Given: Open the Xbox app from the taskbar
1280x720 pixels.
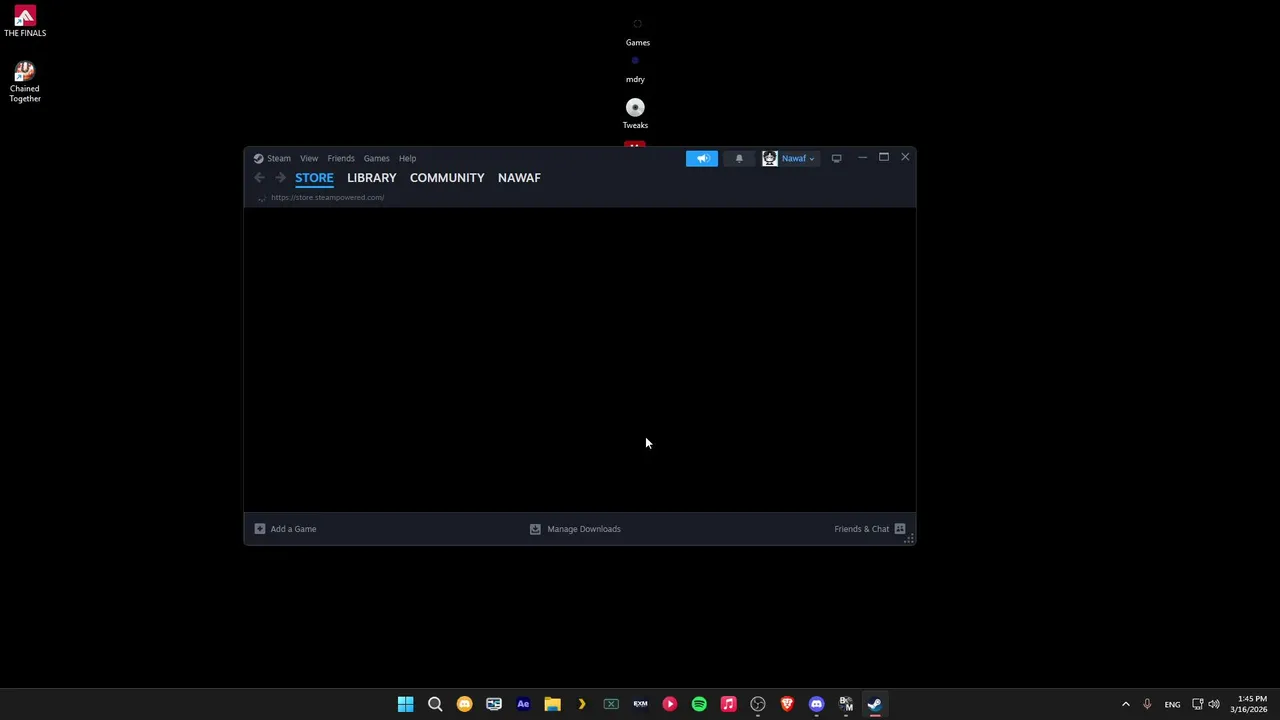Looking at the screenshot, I should 611,704.
